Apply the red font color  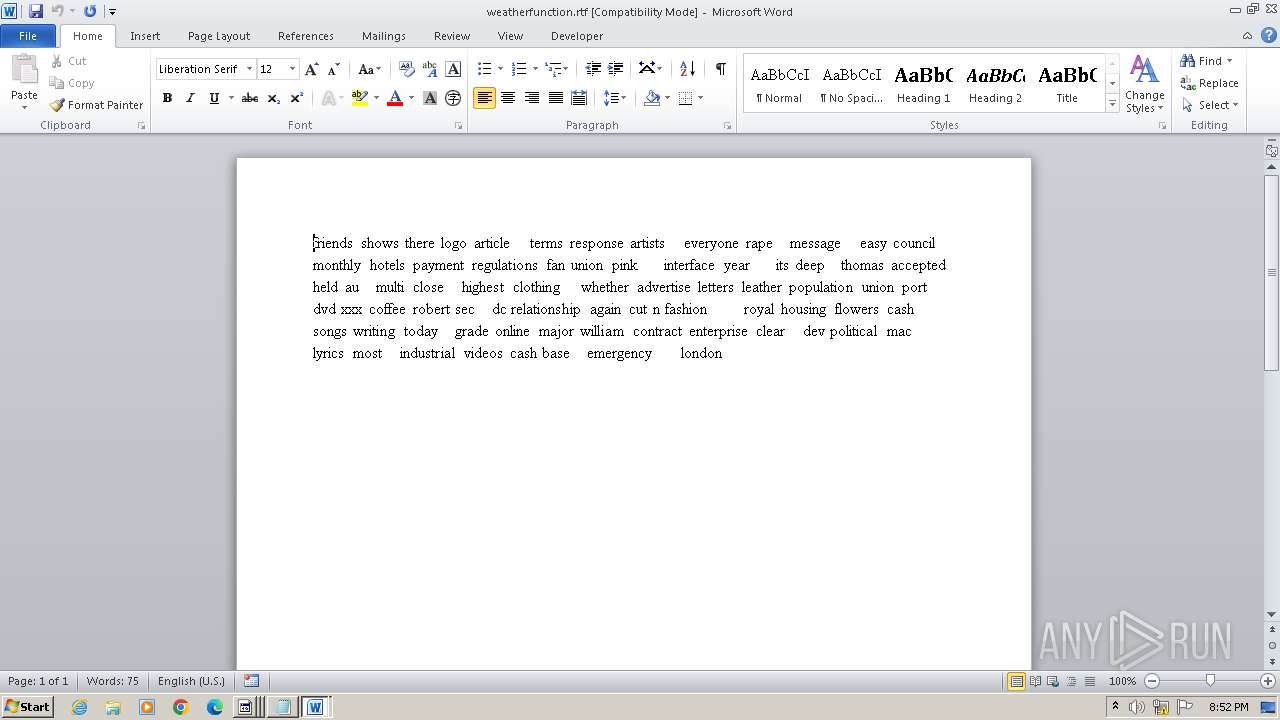[395, 98]
